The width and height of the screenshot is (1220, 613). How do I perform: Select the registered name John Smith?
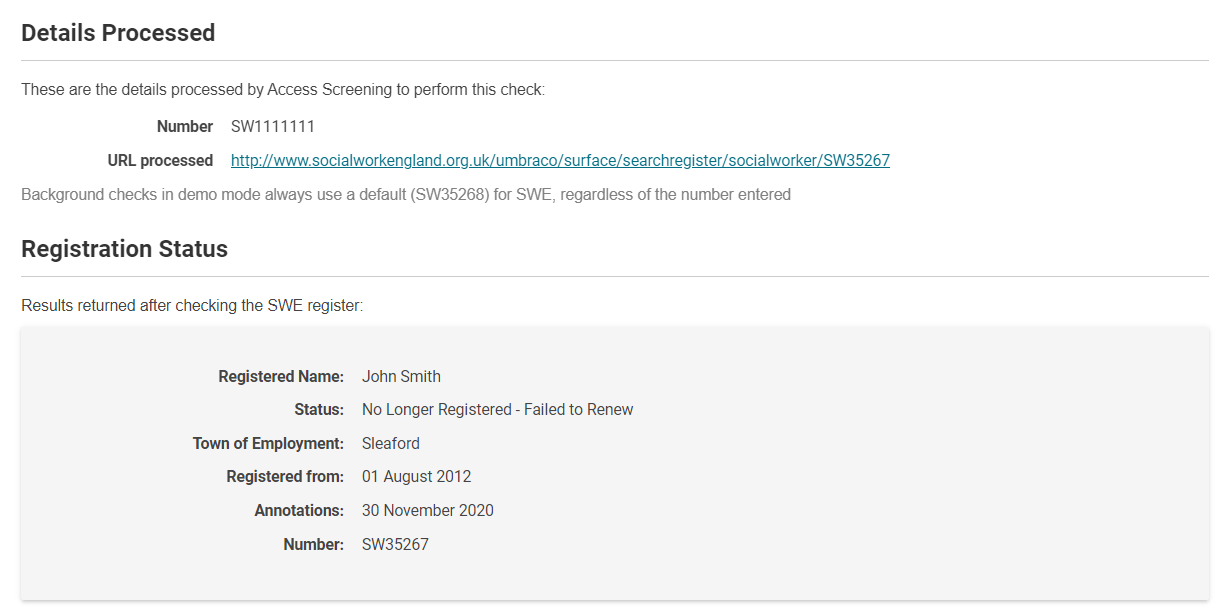click(x=401, y=377)
